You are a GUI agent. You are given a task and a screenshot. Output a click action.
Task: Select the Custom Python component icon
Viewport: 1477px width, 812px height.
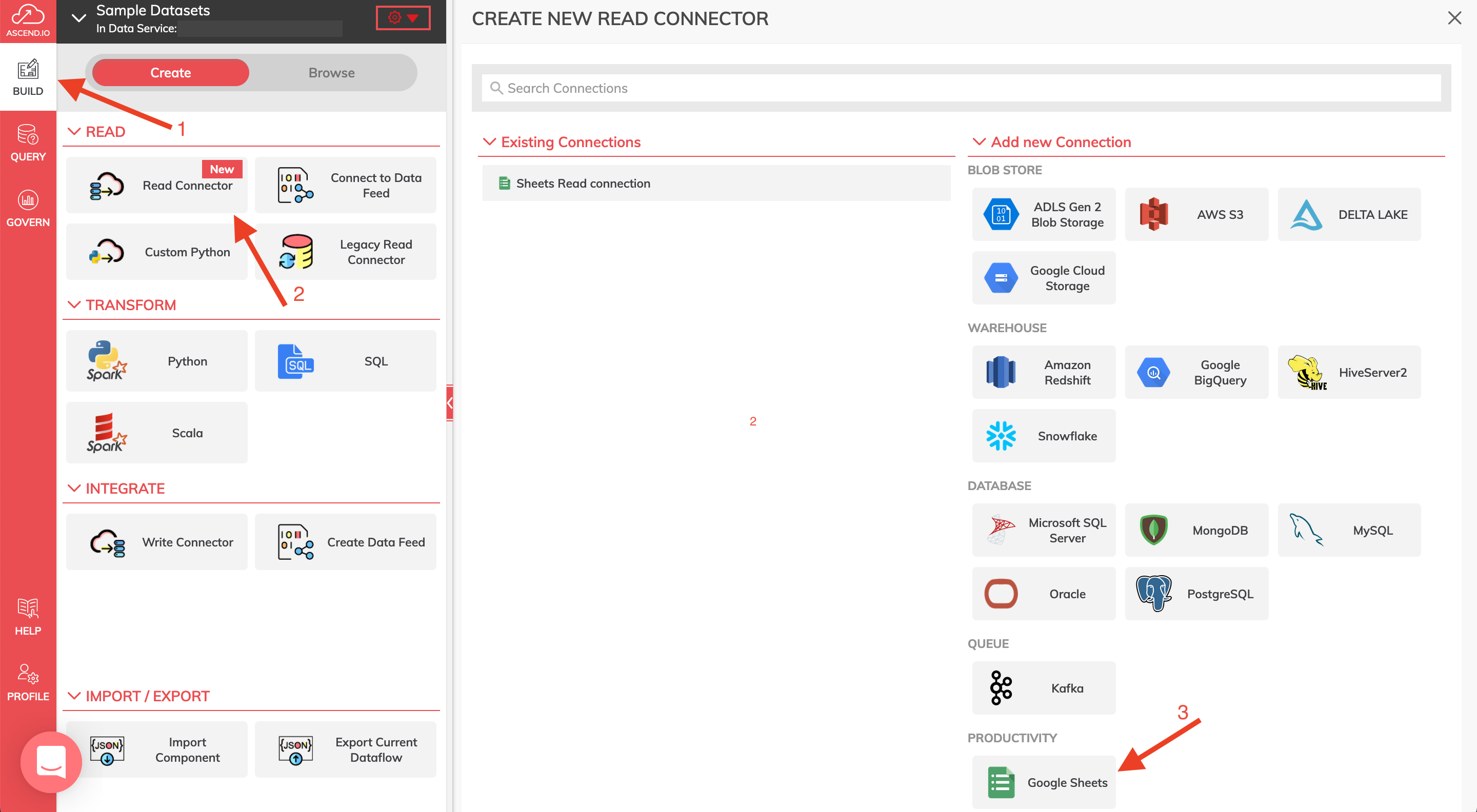point(107,252)
